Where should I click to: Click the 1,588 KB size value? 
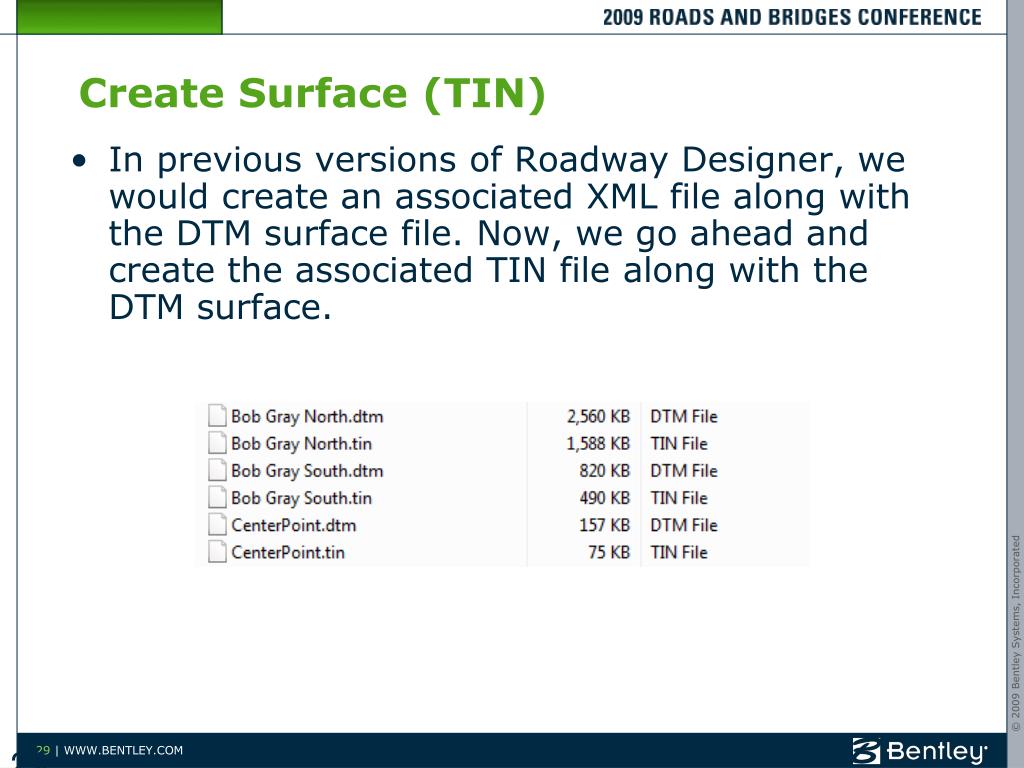(x=598, y=444)
